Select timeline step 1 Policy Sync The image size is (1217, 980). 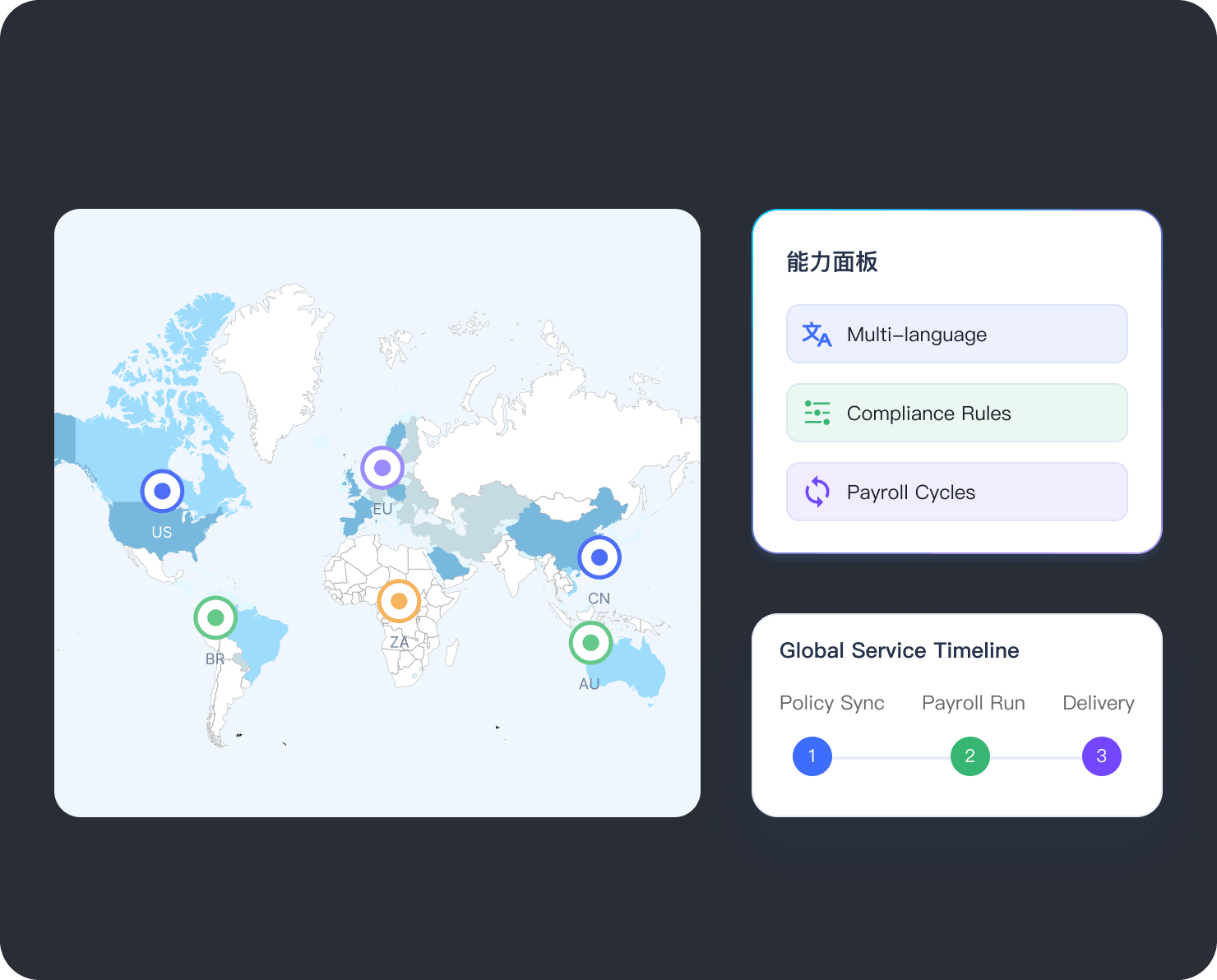(x=812, y=756)
